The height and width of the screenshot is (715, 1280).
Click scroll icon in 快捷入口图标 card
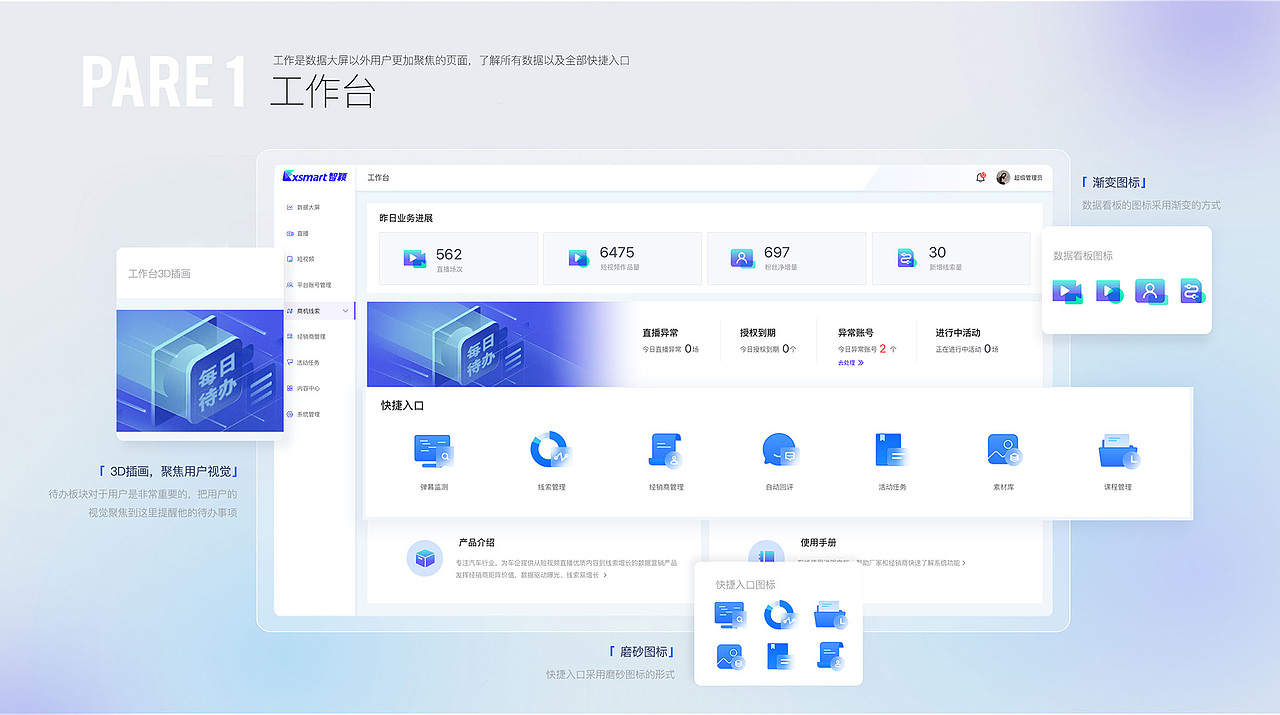tap(830, 656)
